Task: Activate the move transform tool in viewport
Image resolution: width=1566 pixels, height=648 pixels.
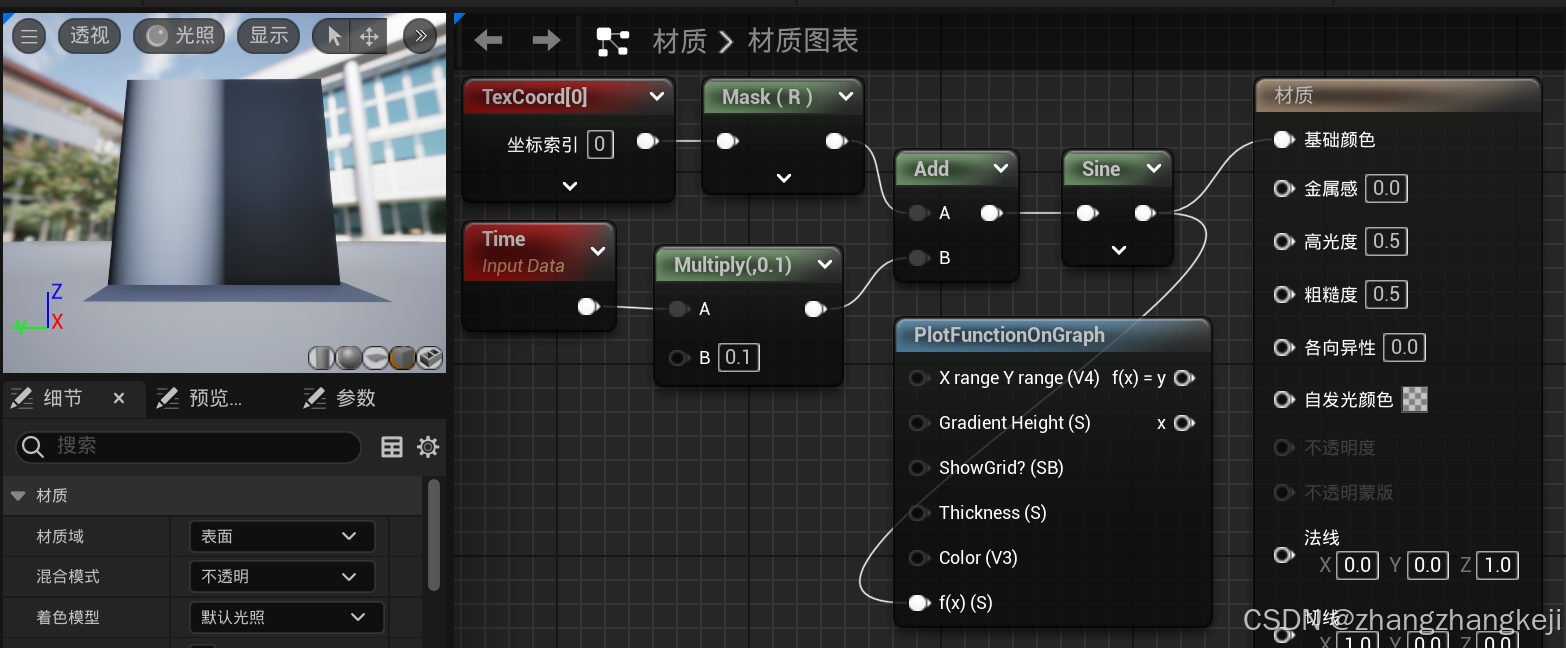Action: pos(369,36)
